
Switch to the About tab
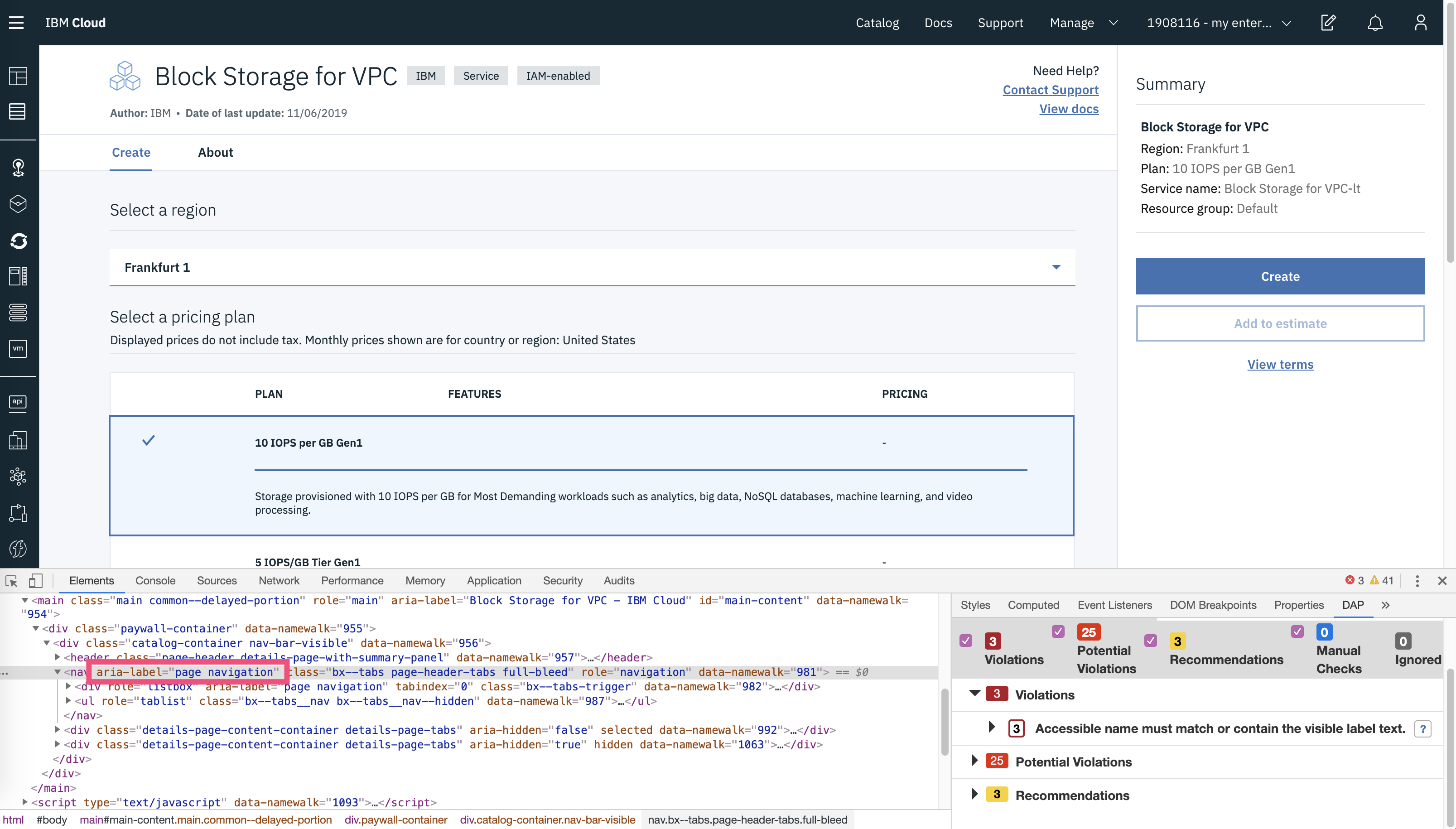[215, 153]
